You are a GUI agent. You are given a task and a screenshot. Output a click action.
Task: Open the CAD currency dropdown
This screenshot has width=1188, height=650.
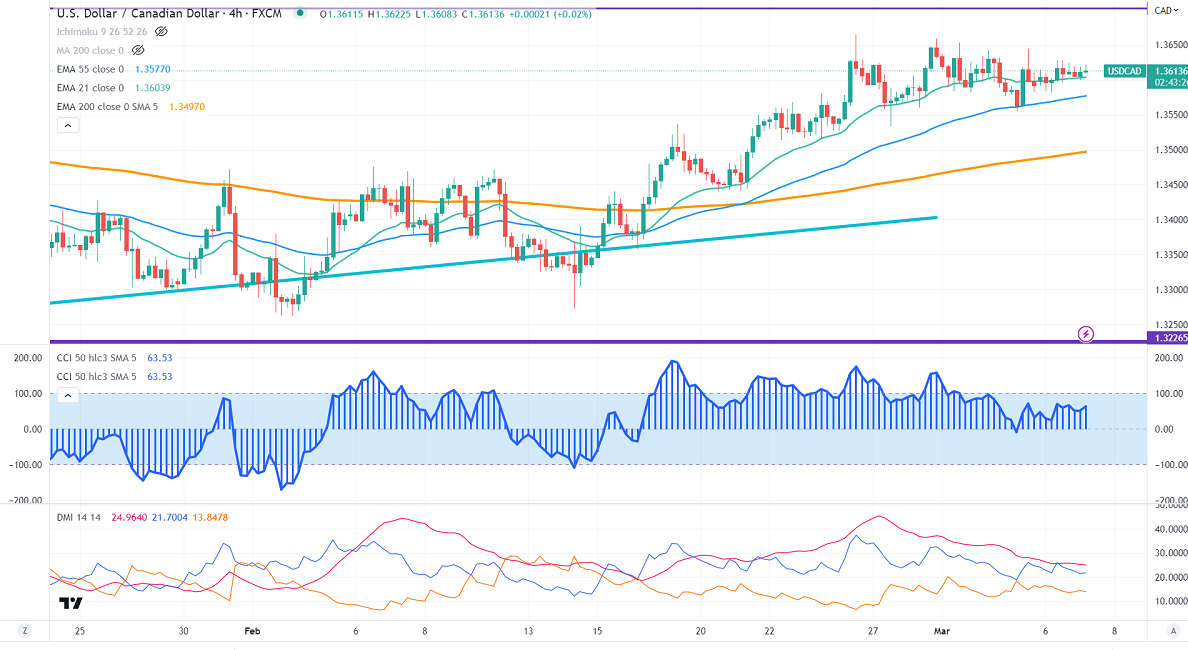tap(1163, 11)
